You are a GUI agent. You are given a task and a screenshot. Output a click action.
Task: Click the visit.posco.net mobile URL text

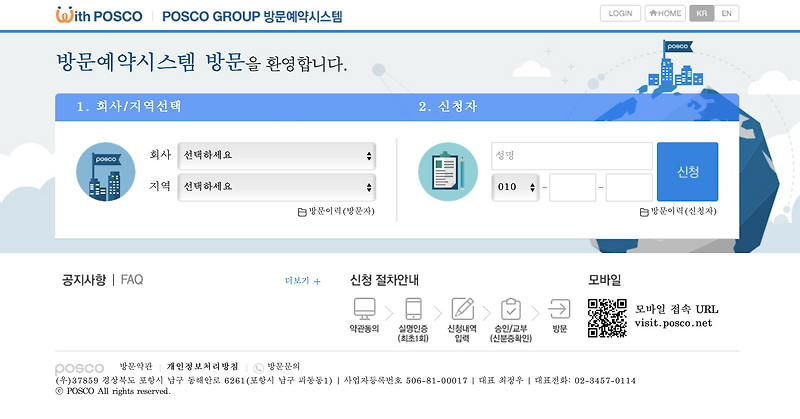pyautogui.click(x=673, y=323)
